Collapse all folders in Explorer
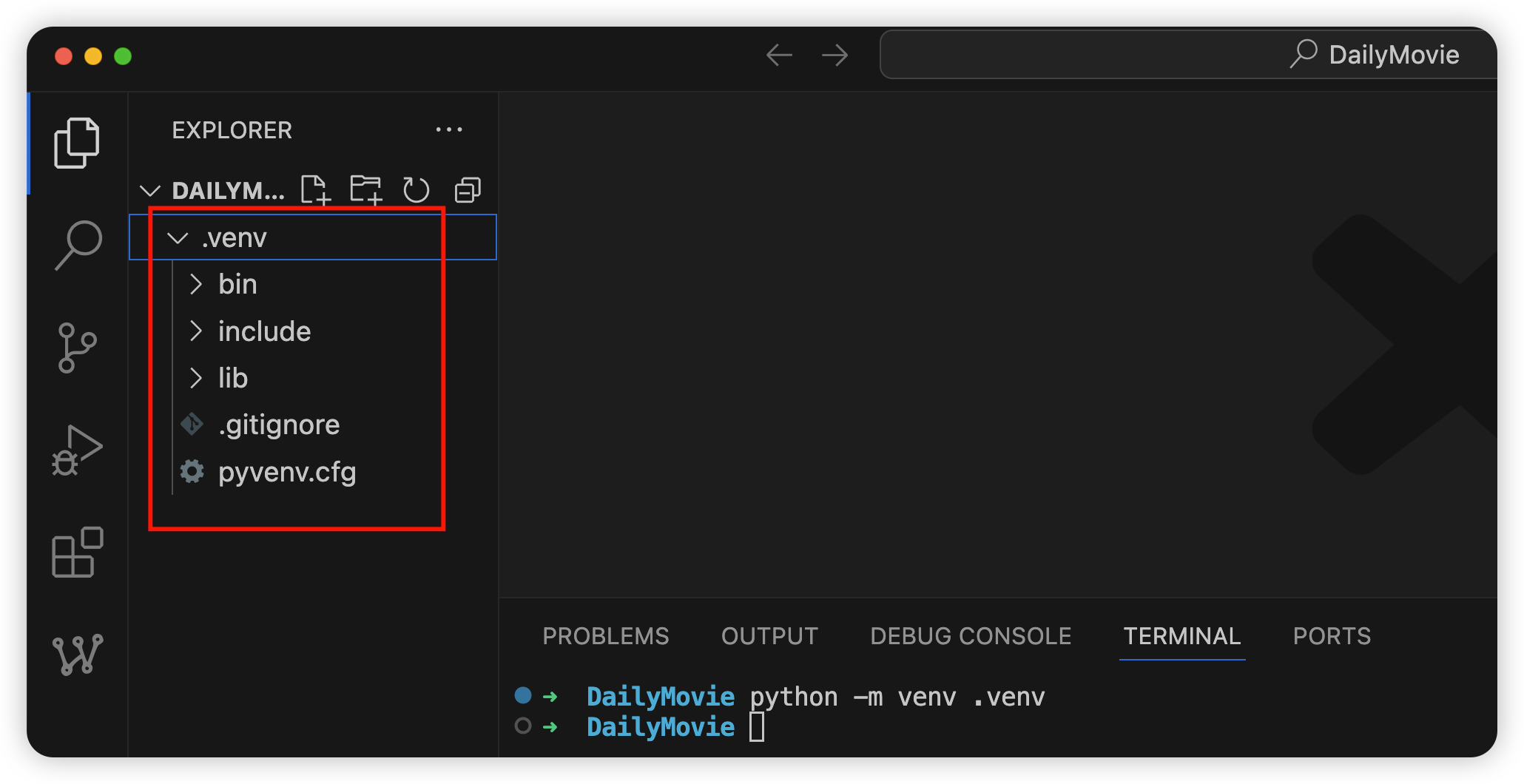 [468, 190]
